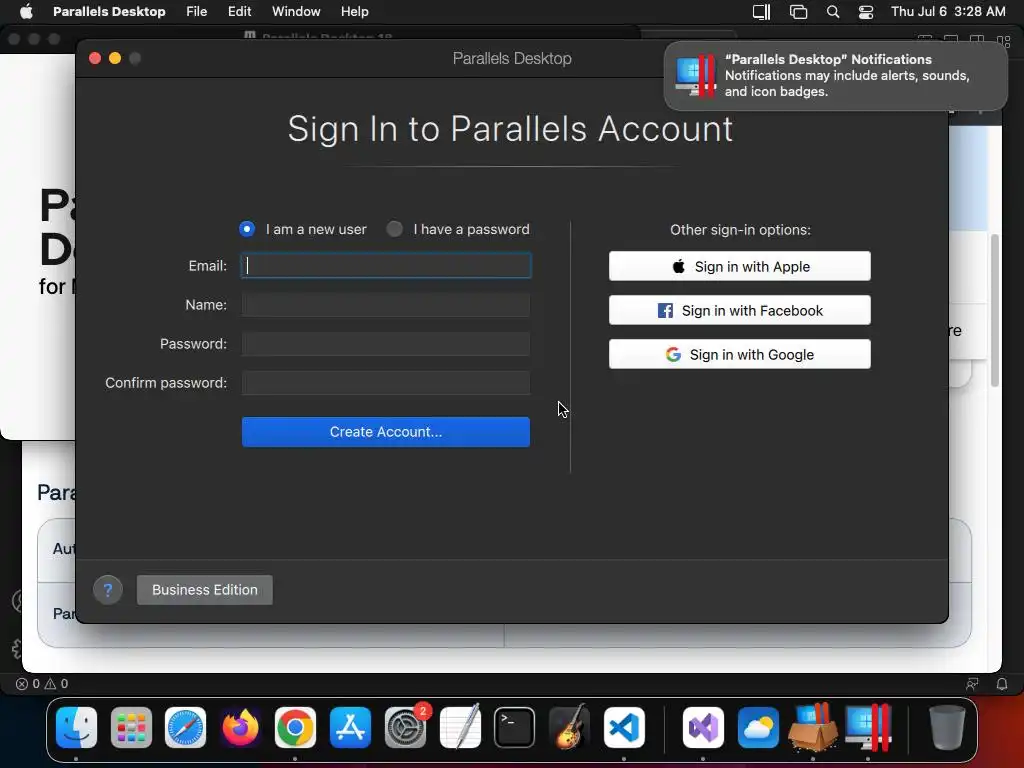The width and height of the screenshot is (1024, 768).
Task: Open Visual Studio Code from the Dock
Action: tap(624, 728)
